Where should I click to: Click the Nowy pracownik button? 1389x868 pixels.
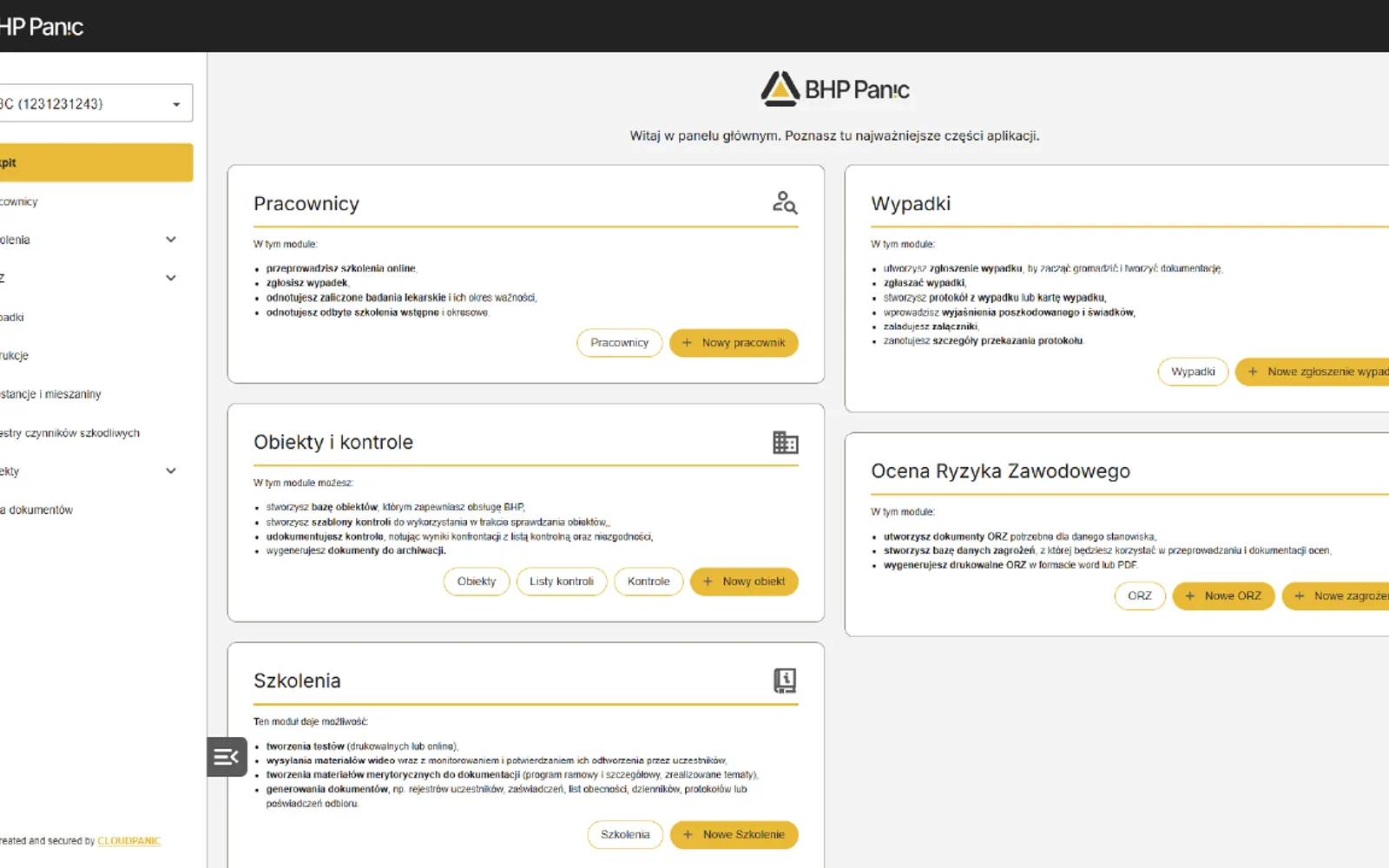point(734,343)
